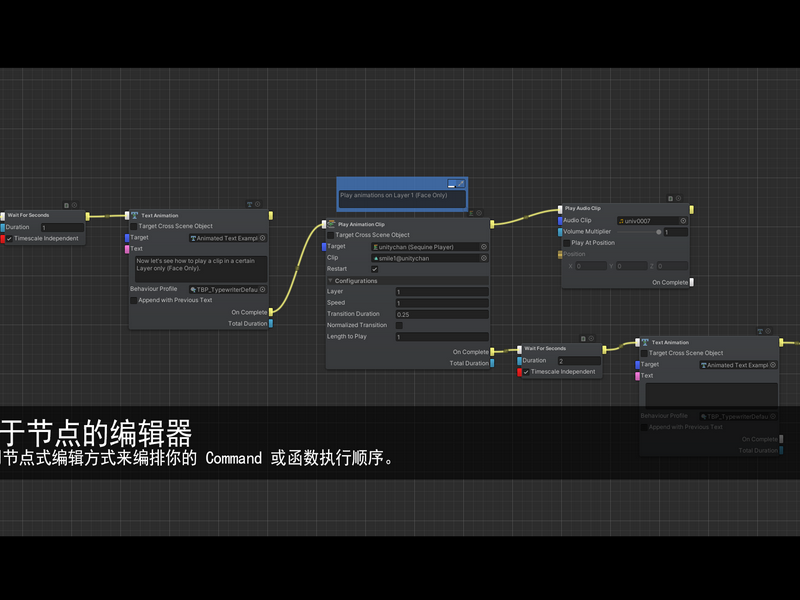The height and width of the screenshot is (600, 800).
Task: Click T badge above second Text Animation node
Action: [760, 331]
